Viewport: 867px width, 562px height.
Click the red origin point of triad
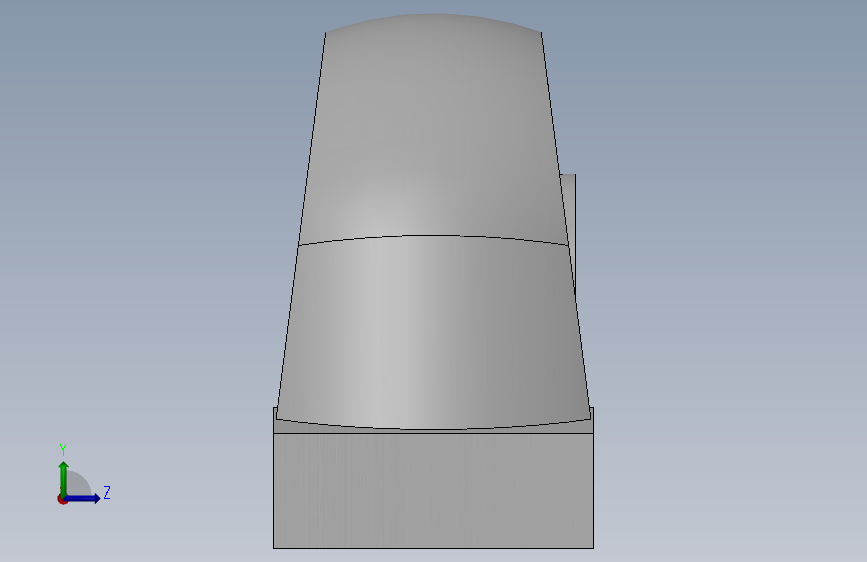coord(62,499)
